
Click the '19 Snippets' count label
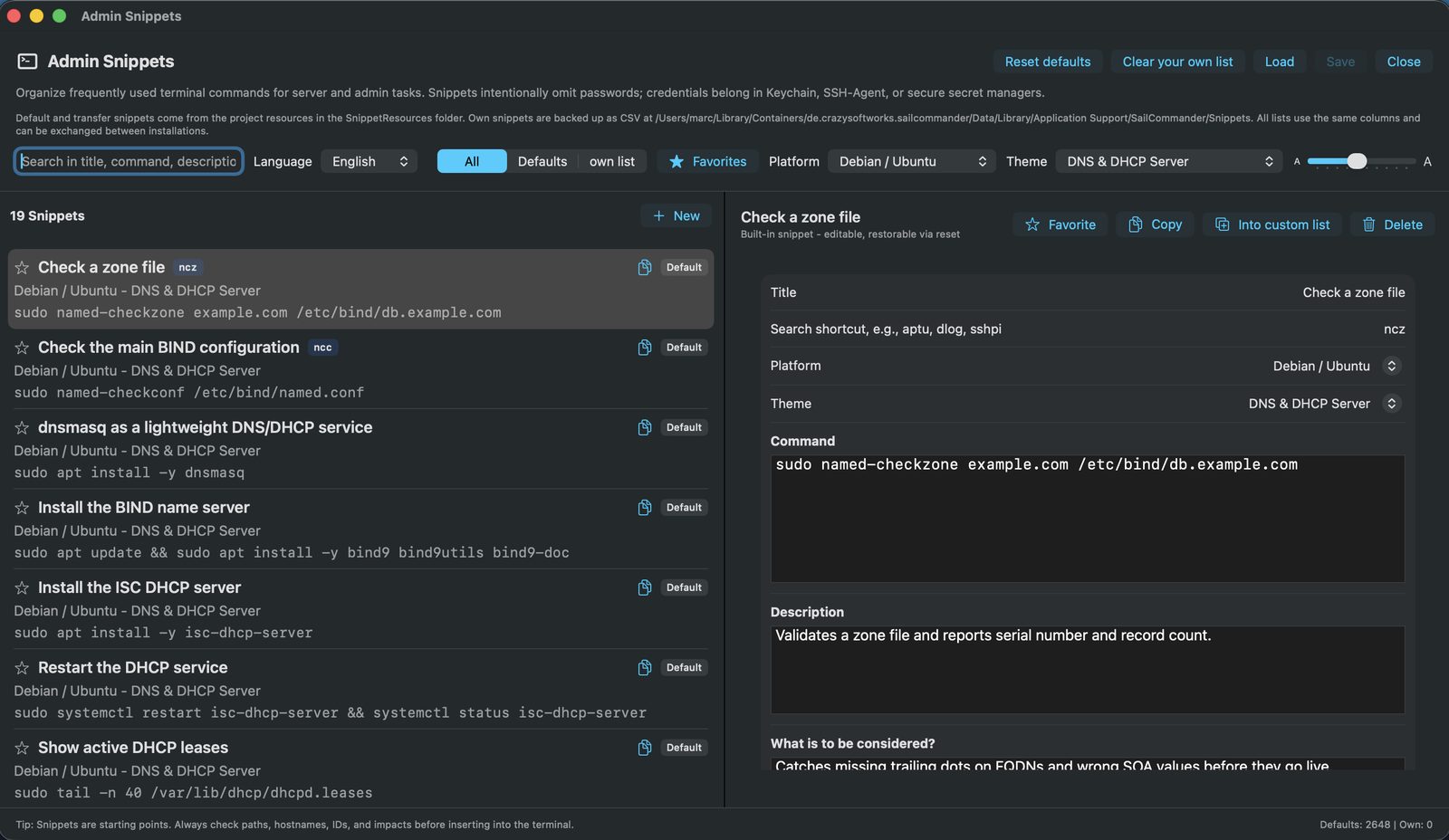(47, 215)
